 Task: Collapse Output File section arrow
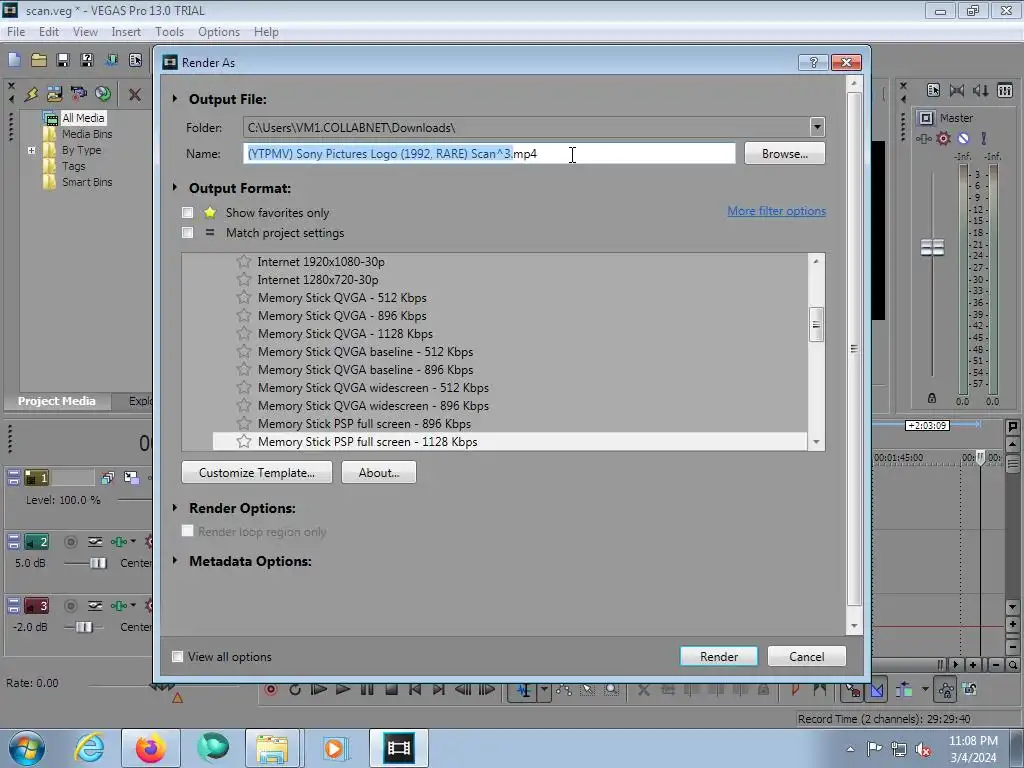(175, 99)
